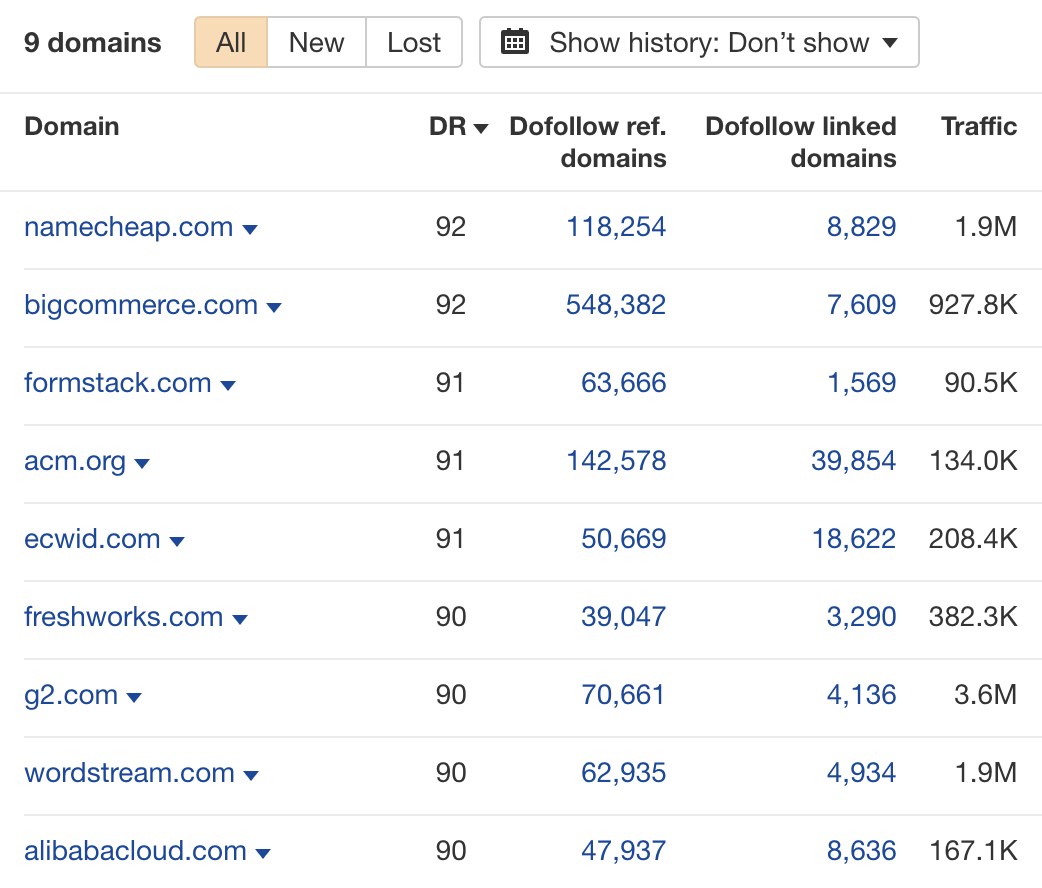
Task: Expand options arrow next to acm.org
Action: point(142,463)
